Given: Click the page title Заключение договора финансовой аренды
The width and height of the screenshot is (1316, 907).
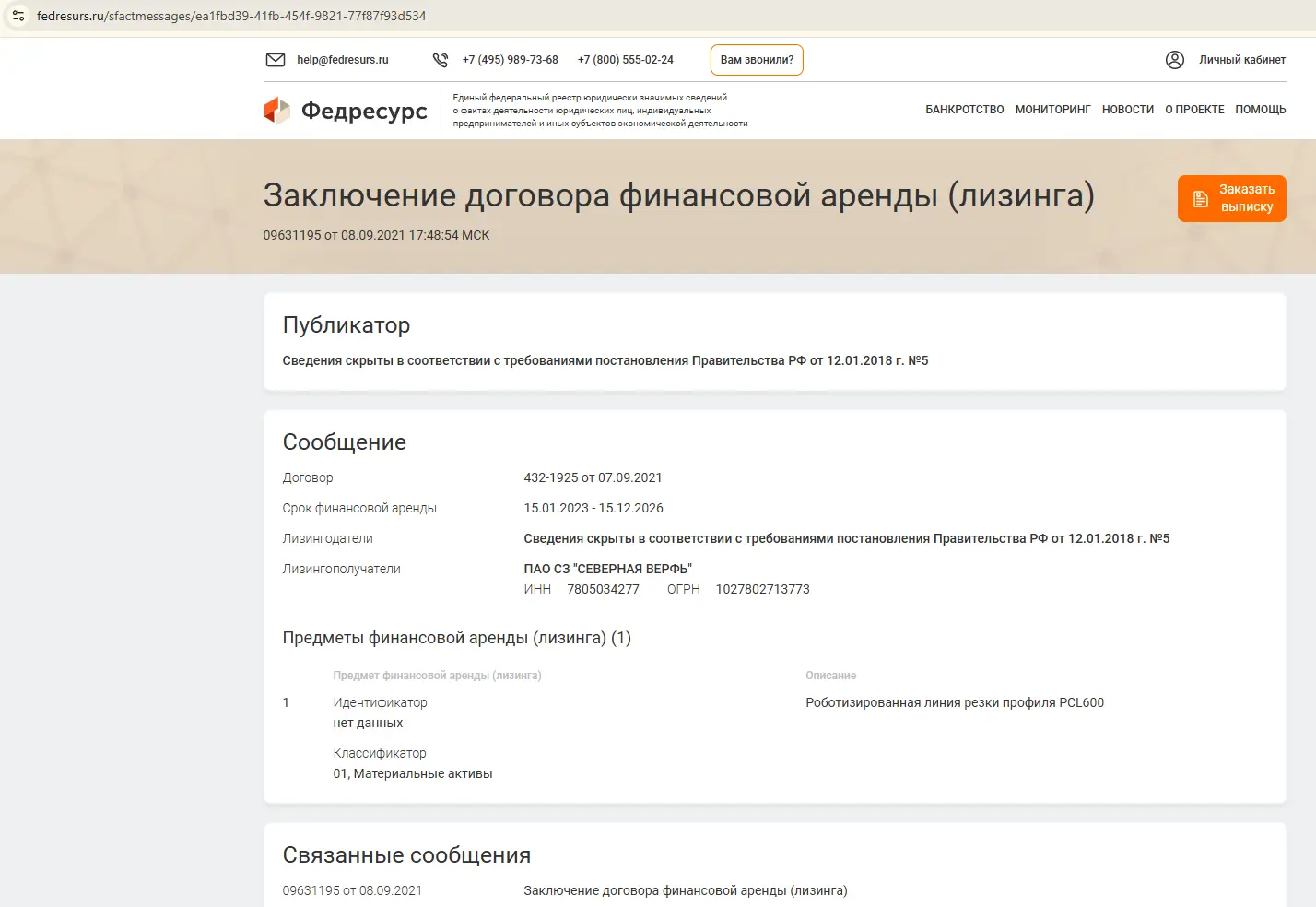Looking at the screenshot, I should point(679,195).
